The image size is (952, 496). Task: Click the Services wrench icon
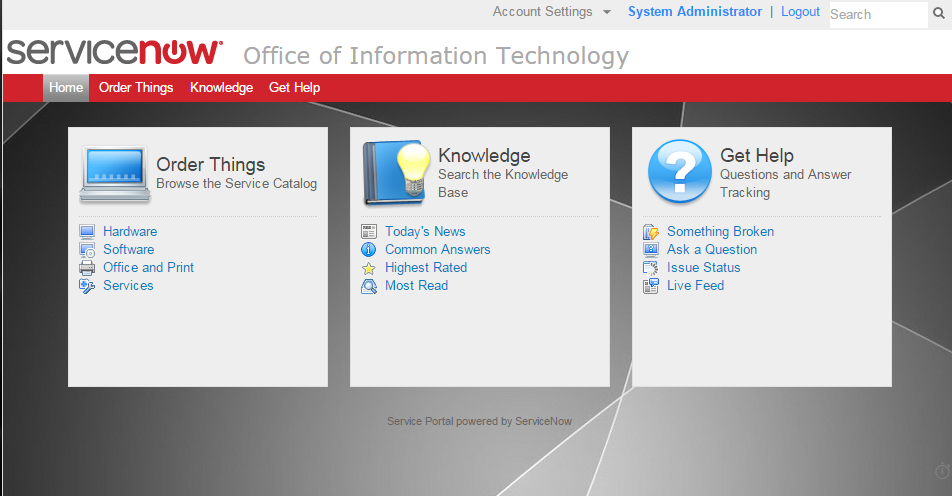tap(87, 286)
